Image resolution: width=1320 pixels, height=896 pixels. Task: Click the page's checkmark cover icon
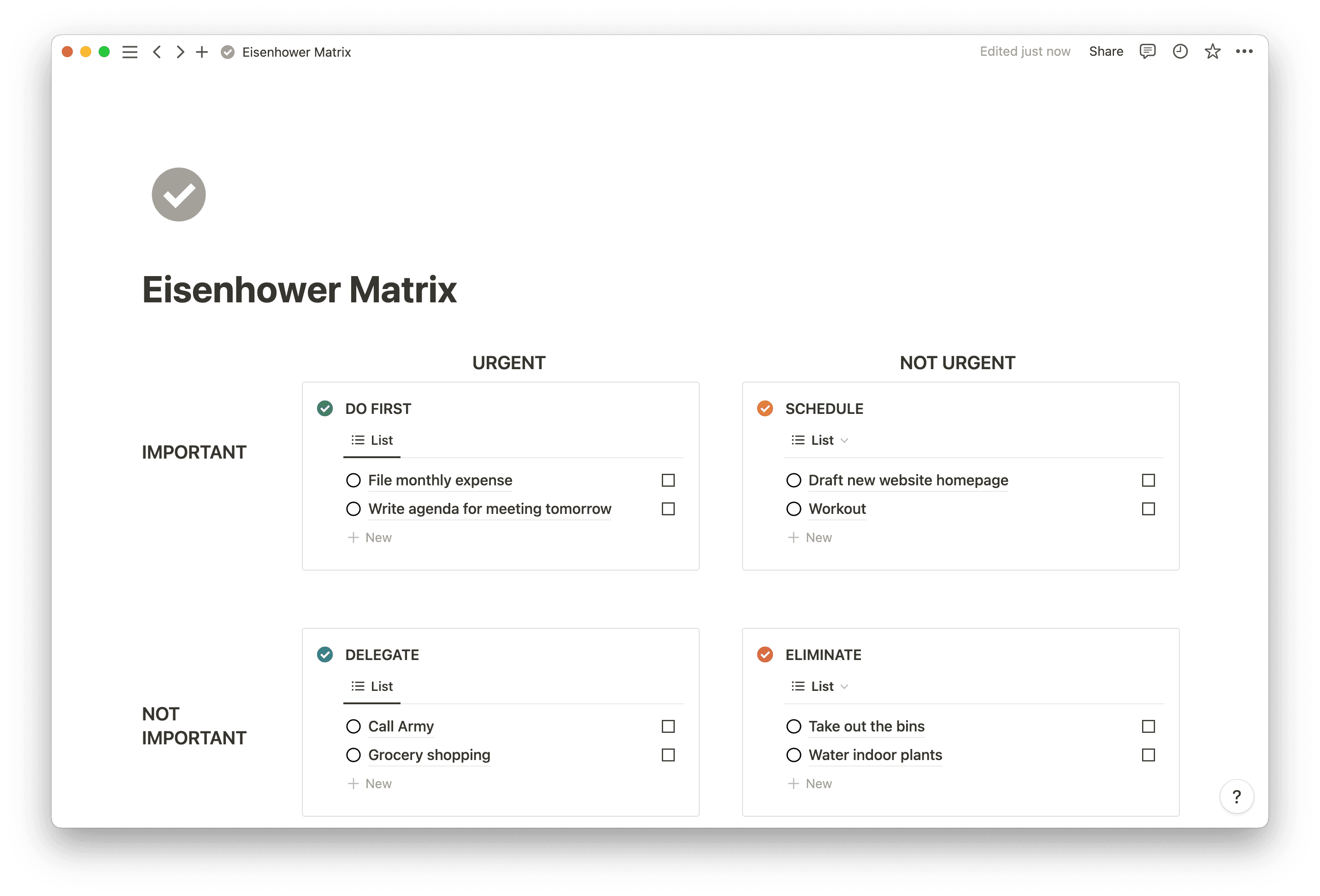coord(178,194)
